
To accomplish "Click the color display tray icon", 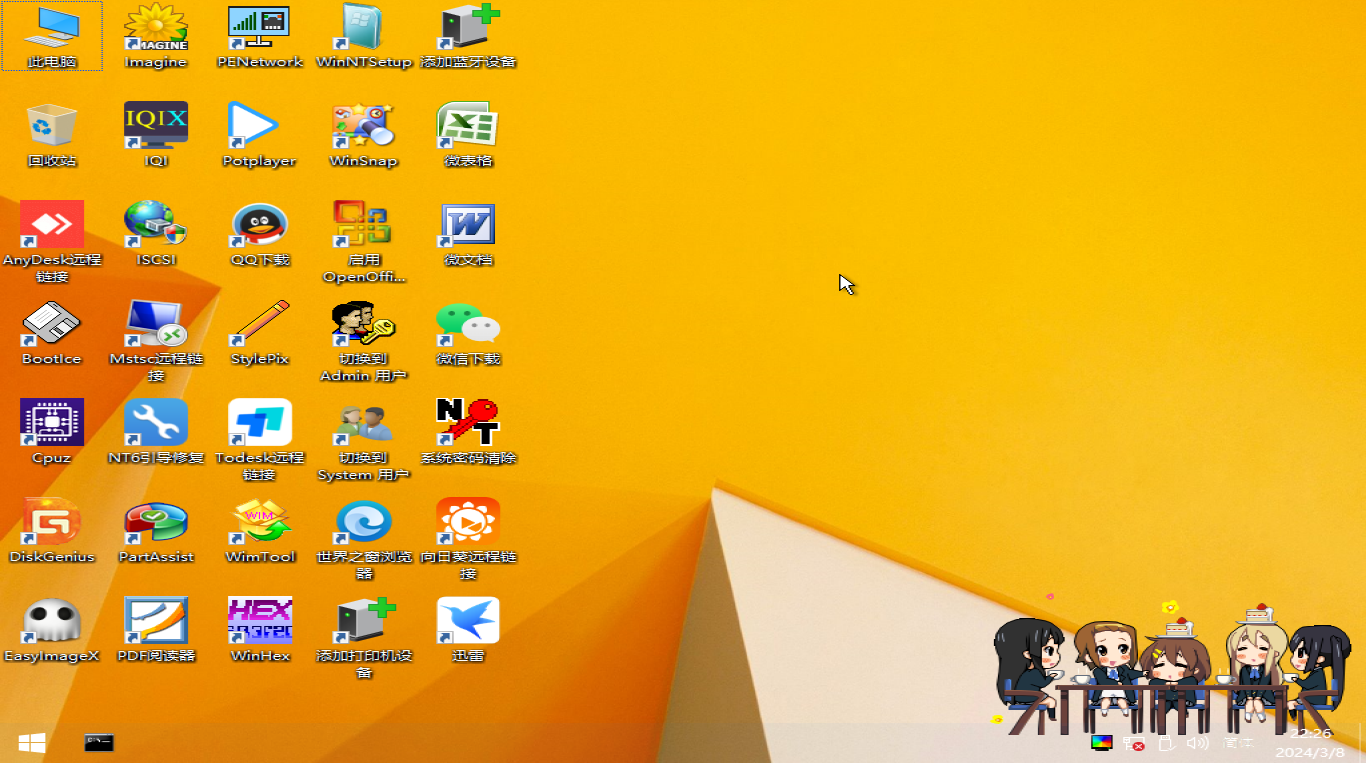I will 1101,743.
